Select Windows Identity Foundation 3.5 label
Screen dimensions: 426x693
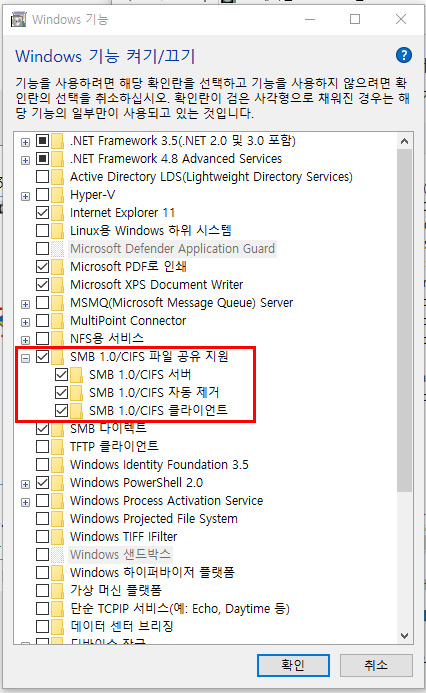[x=159, y=465]
